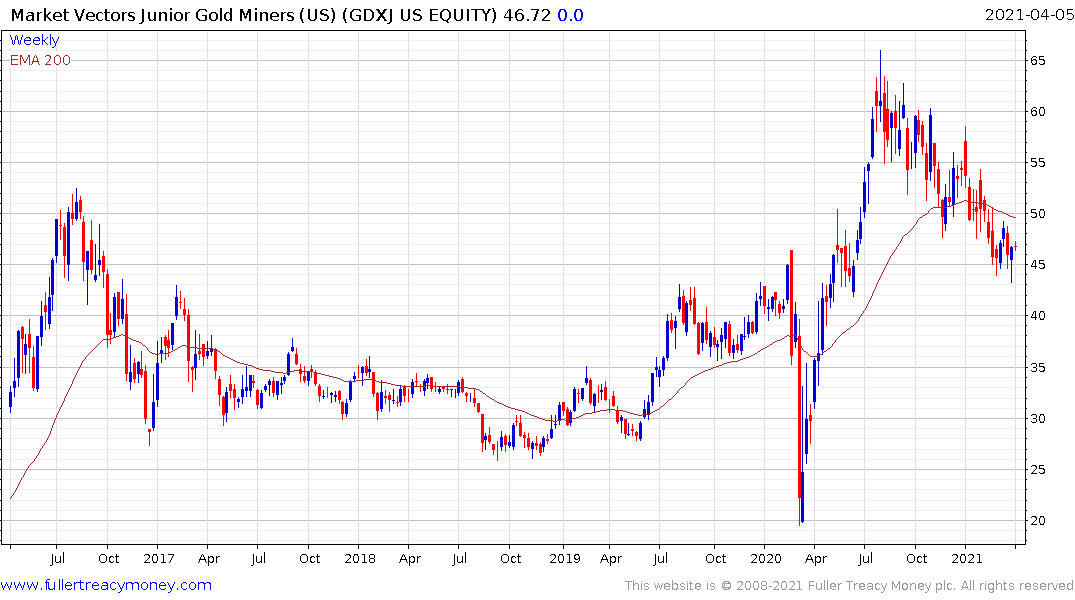Click the 45 price axis label
The image size is (1075, 600).
click(1038, 265)
